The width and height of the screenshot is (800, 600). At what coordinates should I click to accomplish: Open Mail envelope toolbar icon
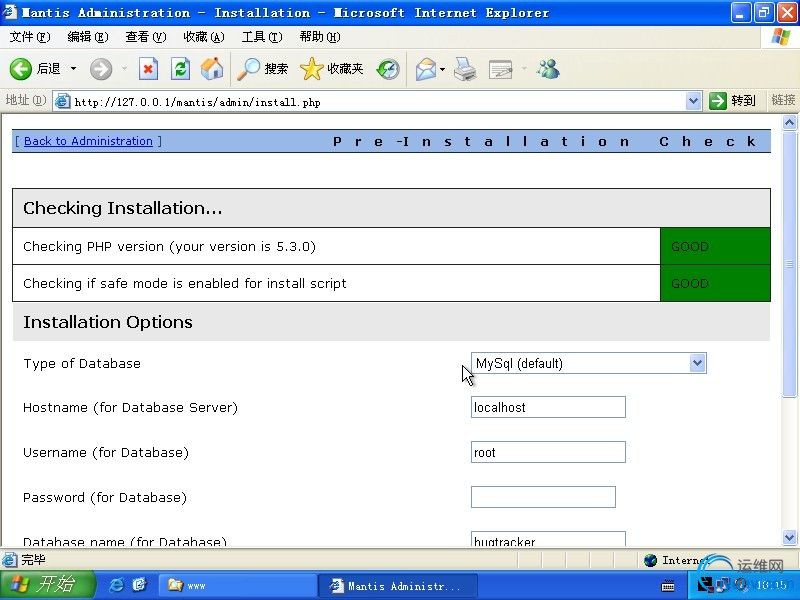[x=426, y=69]
